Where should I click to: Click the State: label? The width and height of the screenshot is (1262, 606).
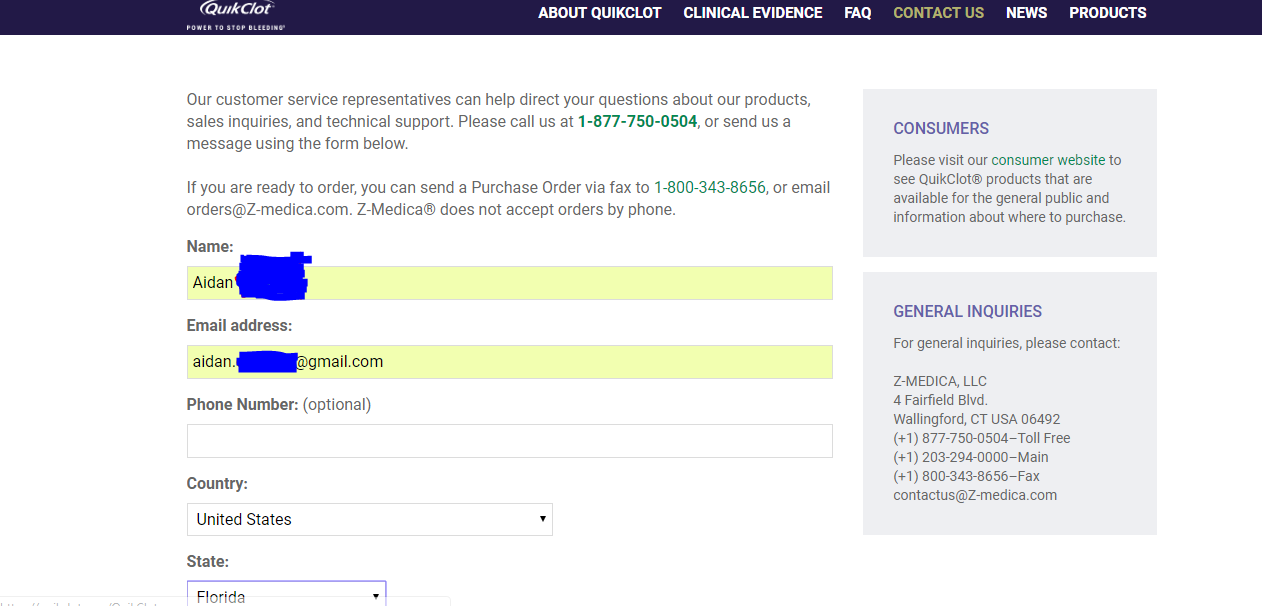click(208, 562)
